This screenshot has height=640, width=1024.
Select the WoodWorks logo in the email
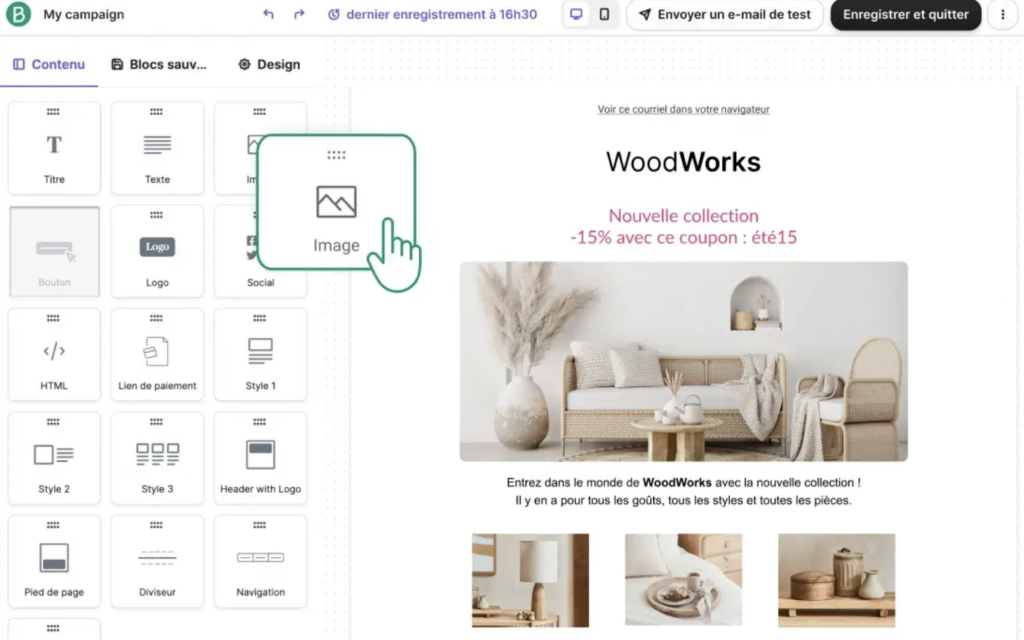[683, 162]
